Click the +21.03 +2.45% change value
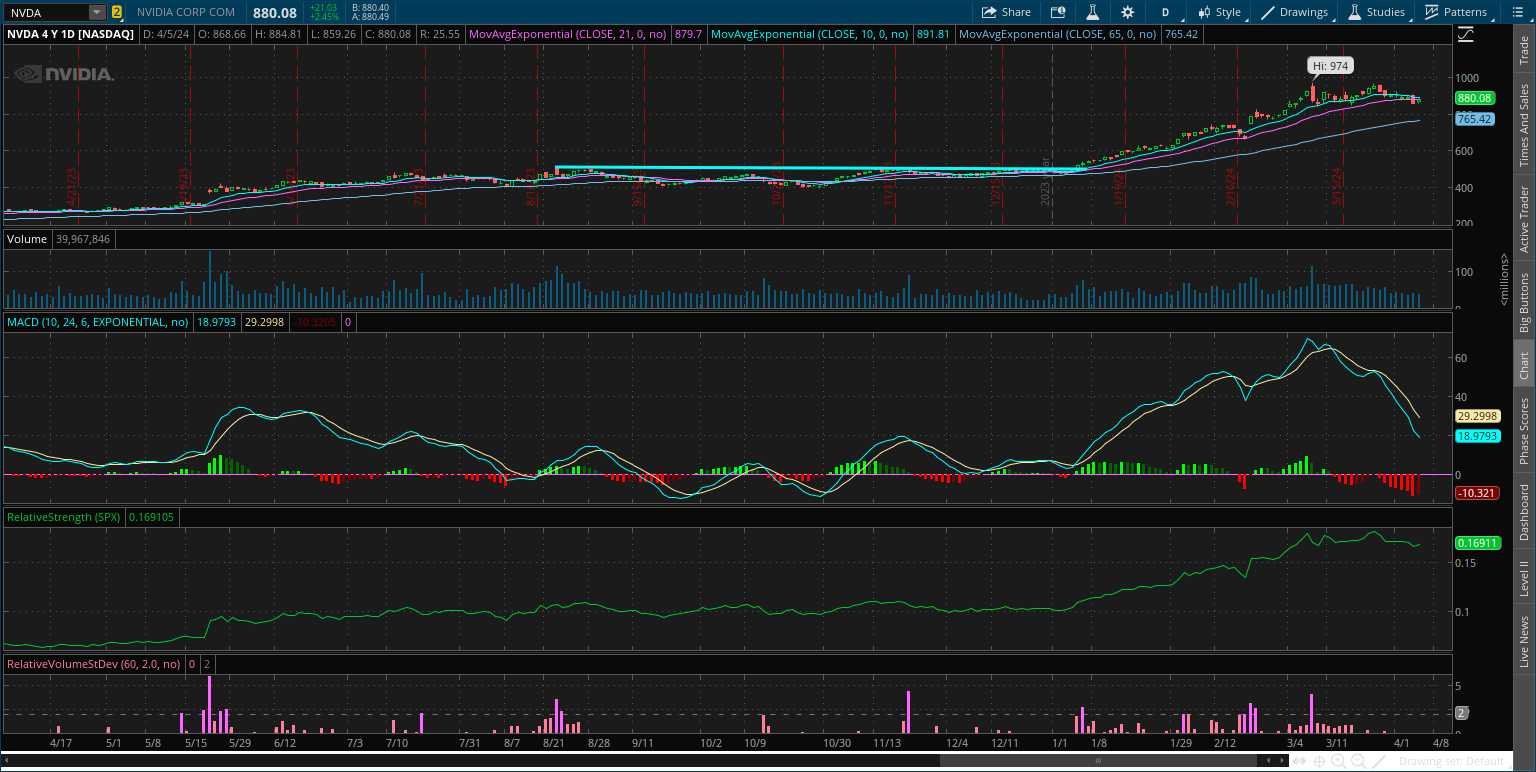This screenshot has height=772, width=1536. 324,12
